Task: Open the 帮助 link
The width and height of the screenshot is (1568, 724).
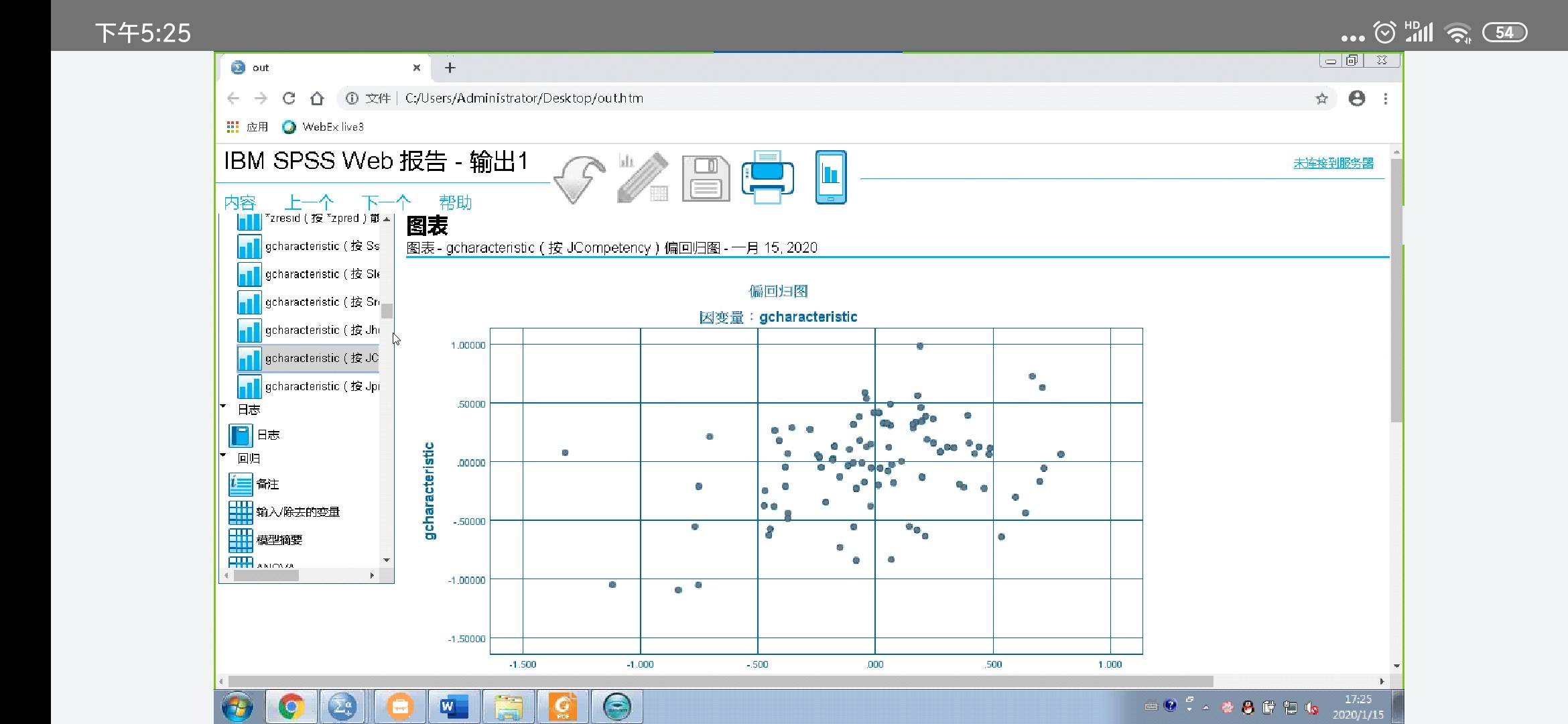Action: pos(455,202)
